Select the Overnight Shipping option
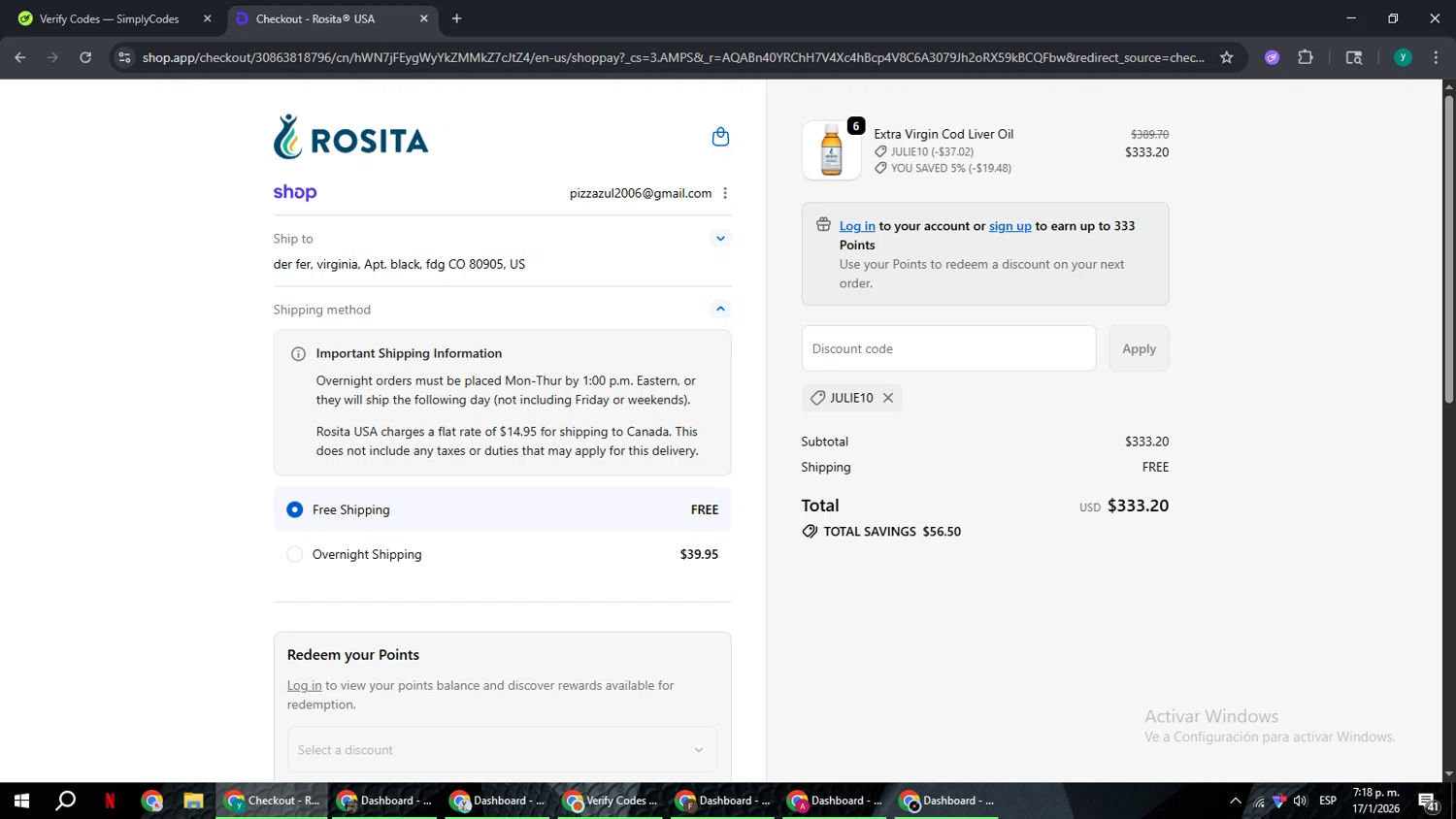 pos(502,554)
